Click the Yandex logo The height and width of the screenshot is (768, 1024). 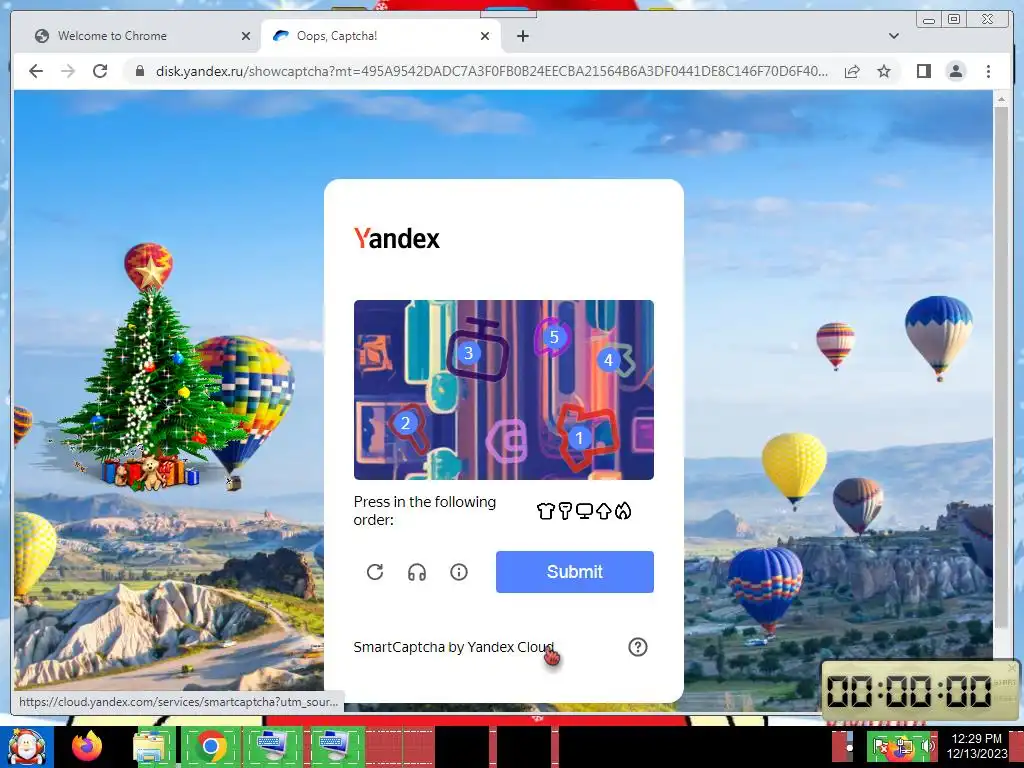click(396, 238)
